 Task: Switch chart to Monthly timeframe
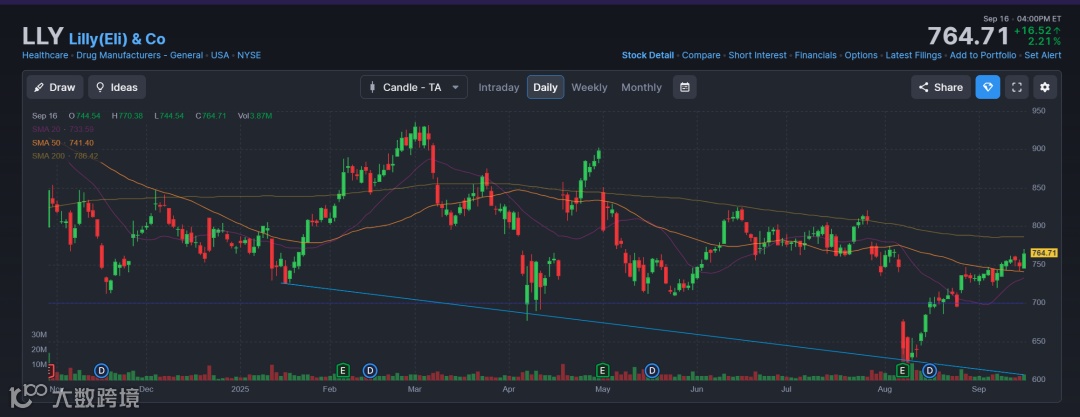641,87
